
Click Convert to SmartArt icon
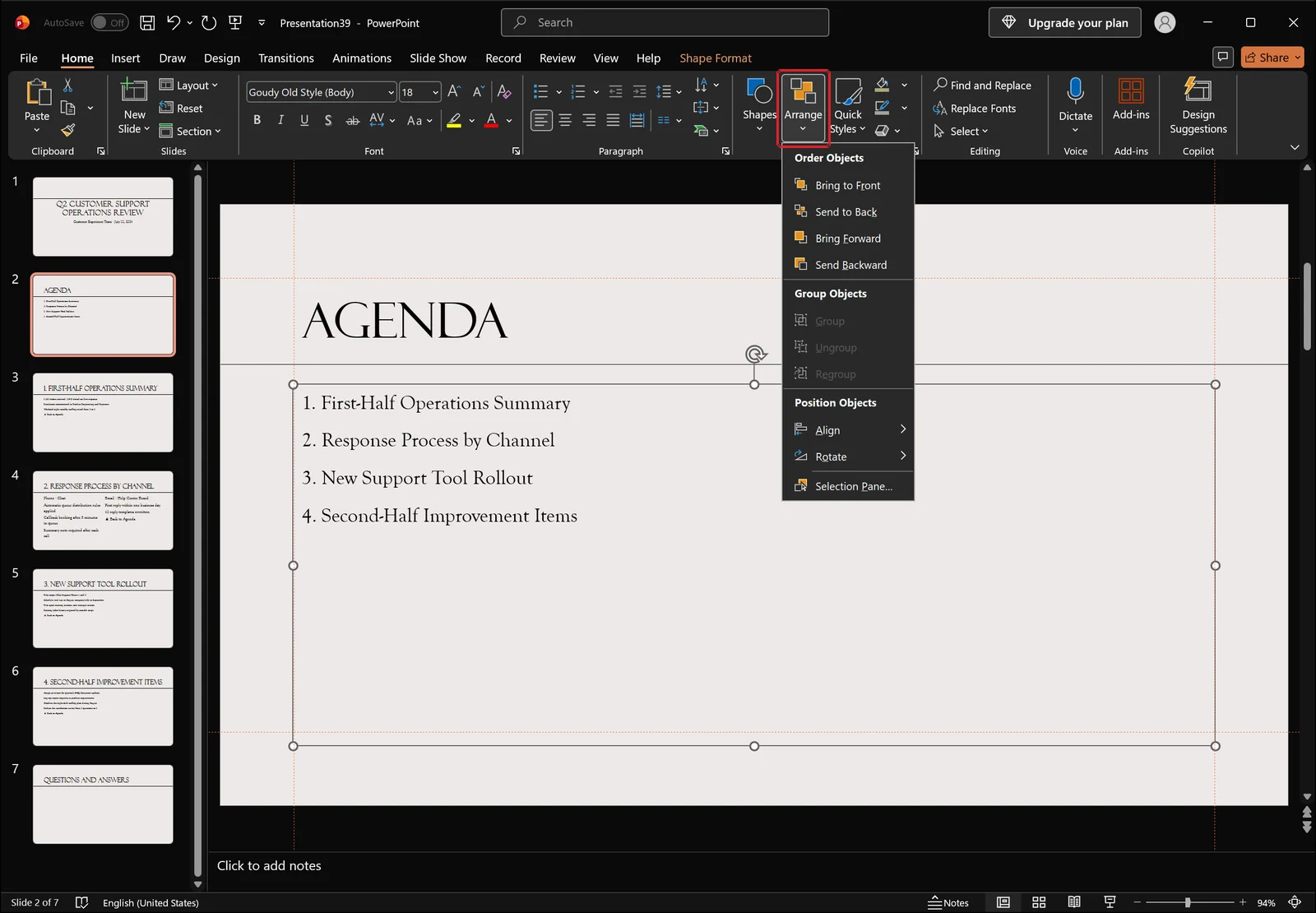coord(702,130)
